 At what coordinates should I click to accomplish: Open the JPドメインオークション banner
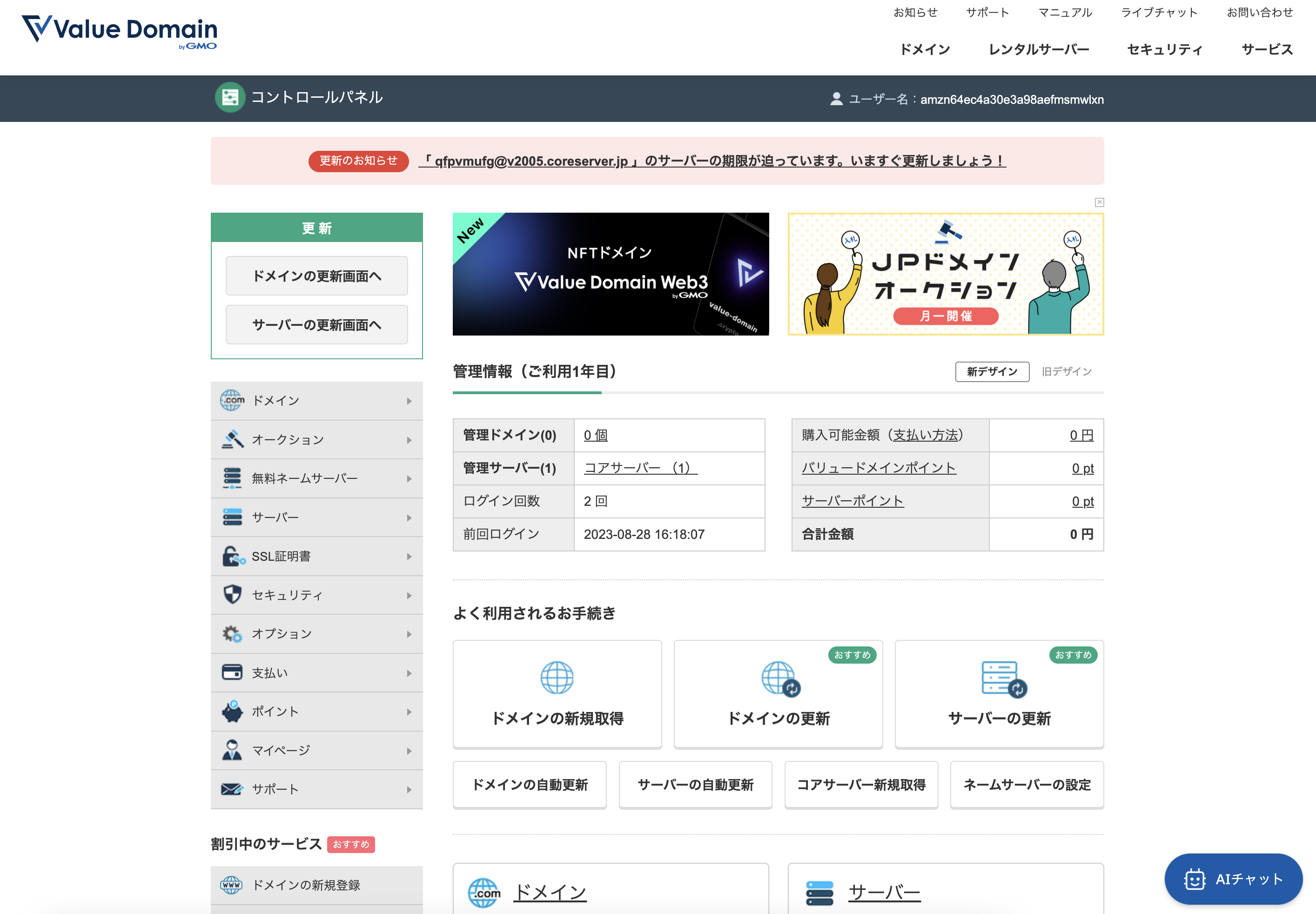pyautogui.click(x=946, y=274)
